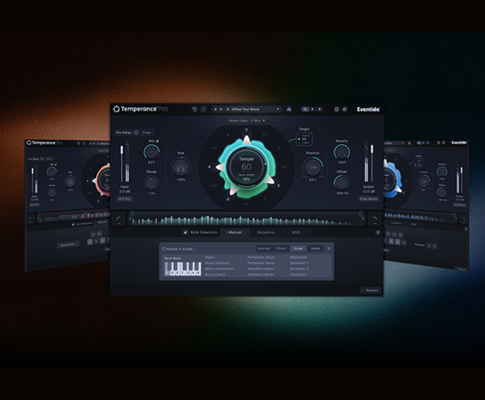Select note D# on the note wheel

tap(284, 167)
